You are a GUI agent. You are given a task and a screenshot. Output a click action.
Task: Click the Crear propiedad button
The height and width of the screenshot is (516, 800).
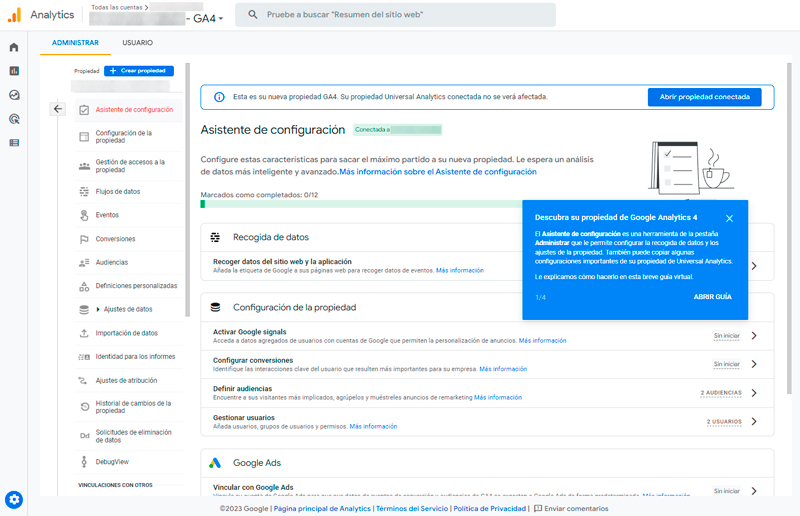point(139,71)
